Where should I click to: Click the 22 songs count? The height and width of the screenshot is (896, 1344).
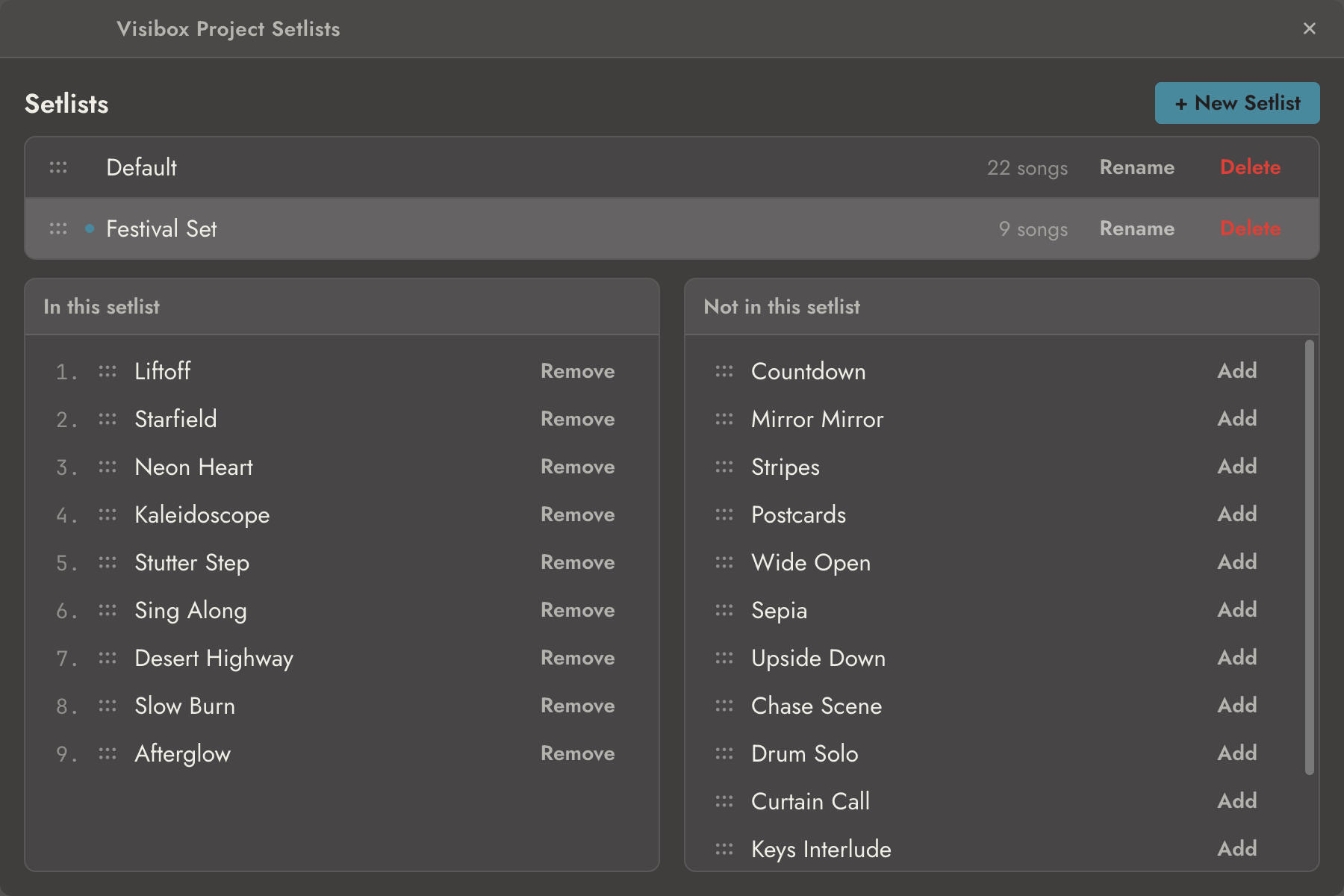click(x=1027, y=168)
